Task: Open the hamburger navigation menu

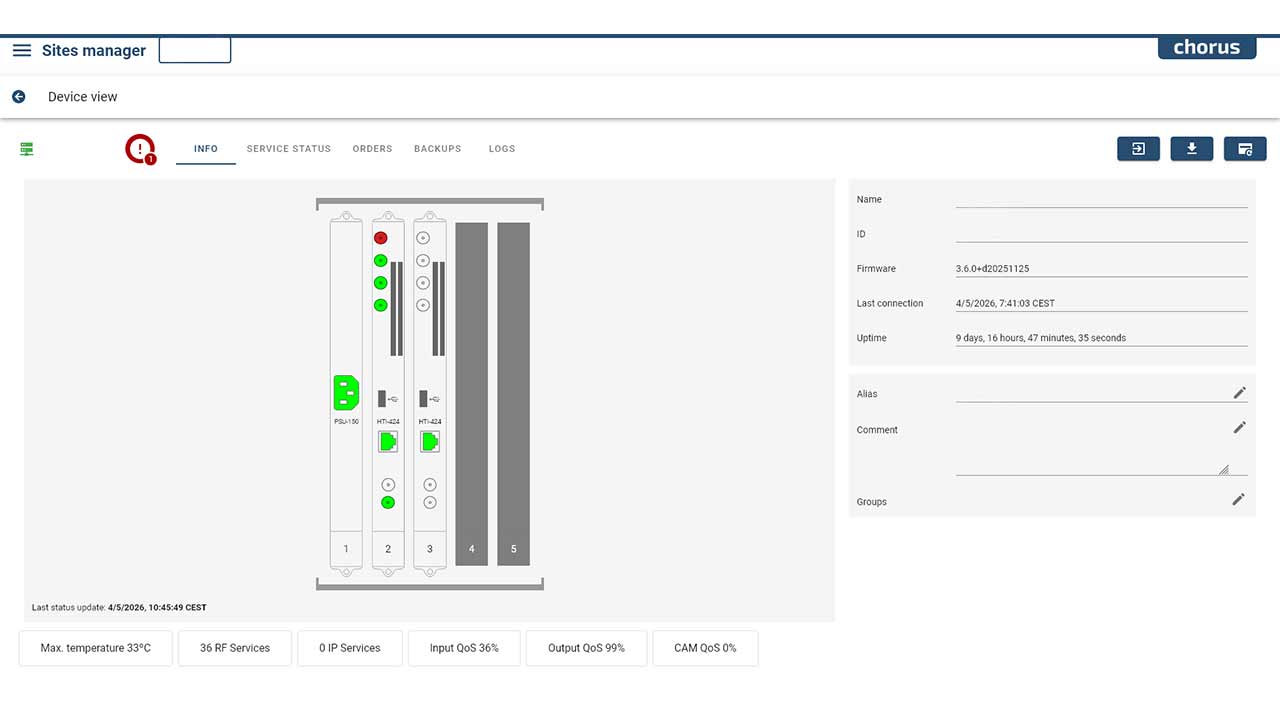Action: click(22, 50)
